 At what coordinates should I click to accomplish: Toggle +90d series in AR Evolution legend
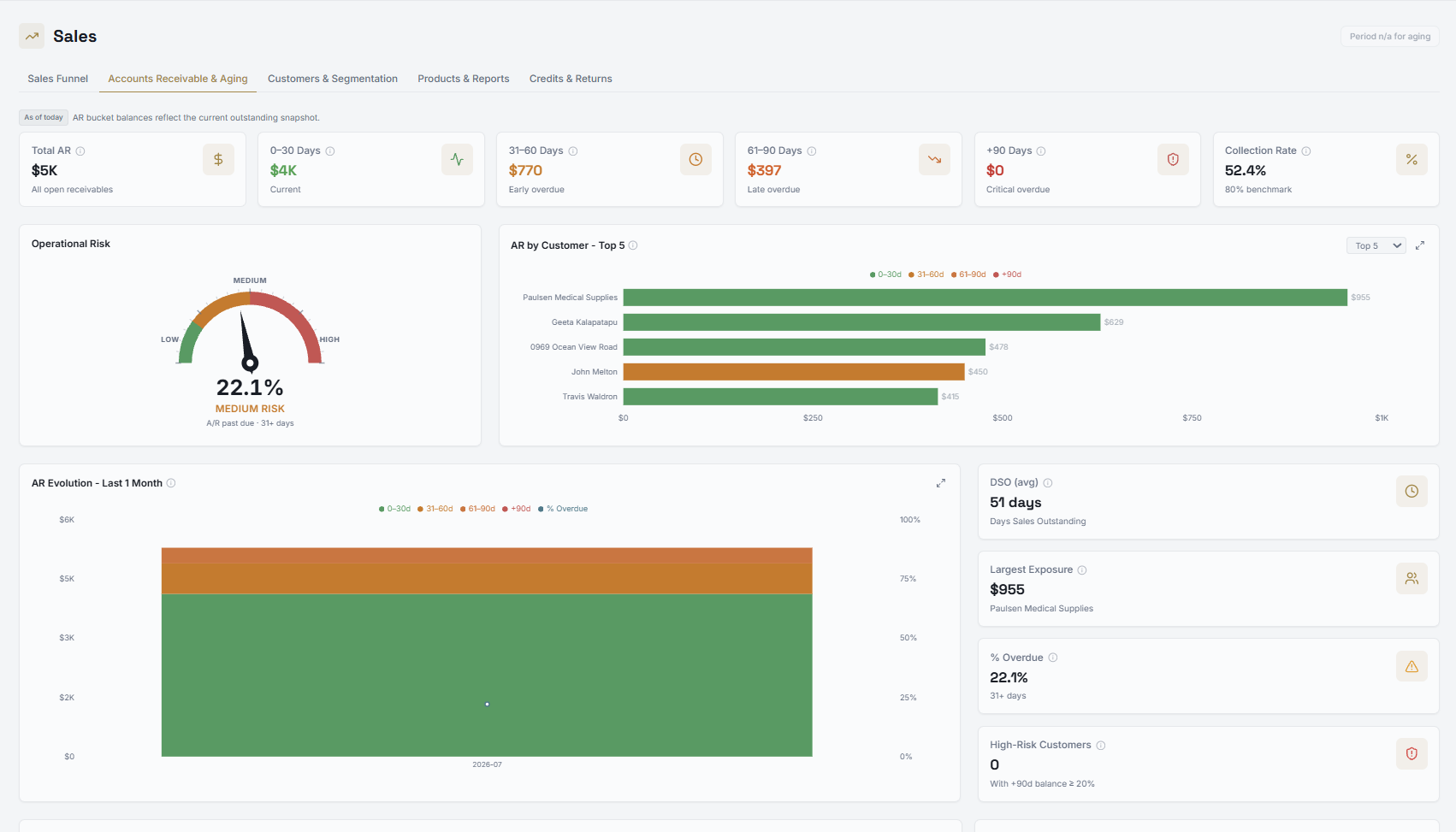517,509
